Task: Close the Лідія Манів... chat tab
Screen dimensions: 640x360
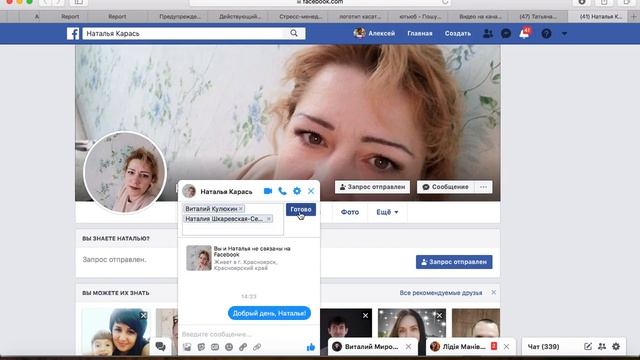Action: point(507,347)
